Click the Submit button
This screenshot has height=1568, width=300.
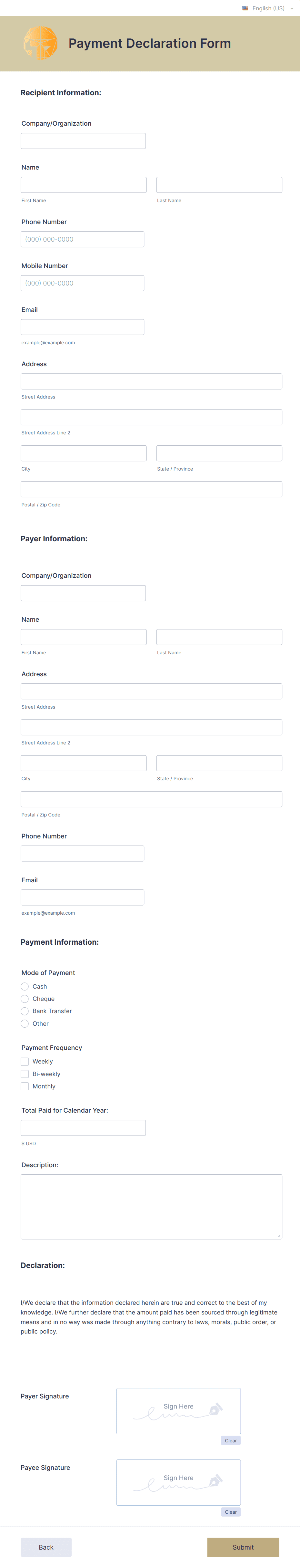[x=243, y=1547]
